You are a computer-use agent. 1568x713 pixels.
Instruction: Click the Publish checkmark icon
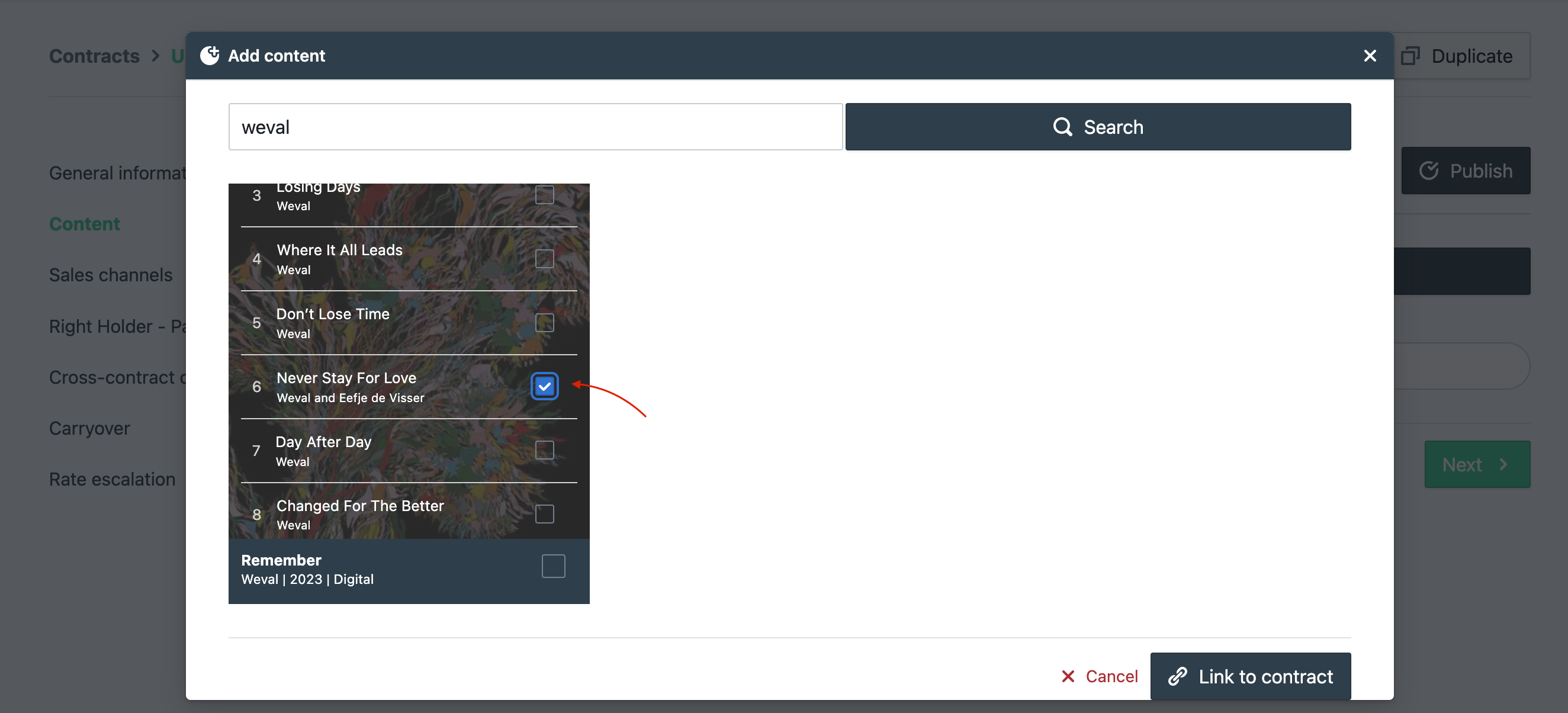point(1429,171)
